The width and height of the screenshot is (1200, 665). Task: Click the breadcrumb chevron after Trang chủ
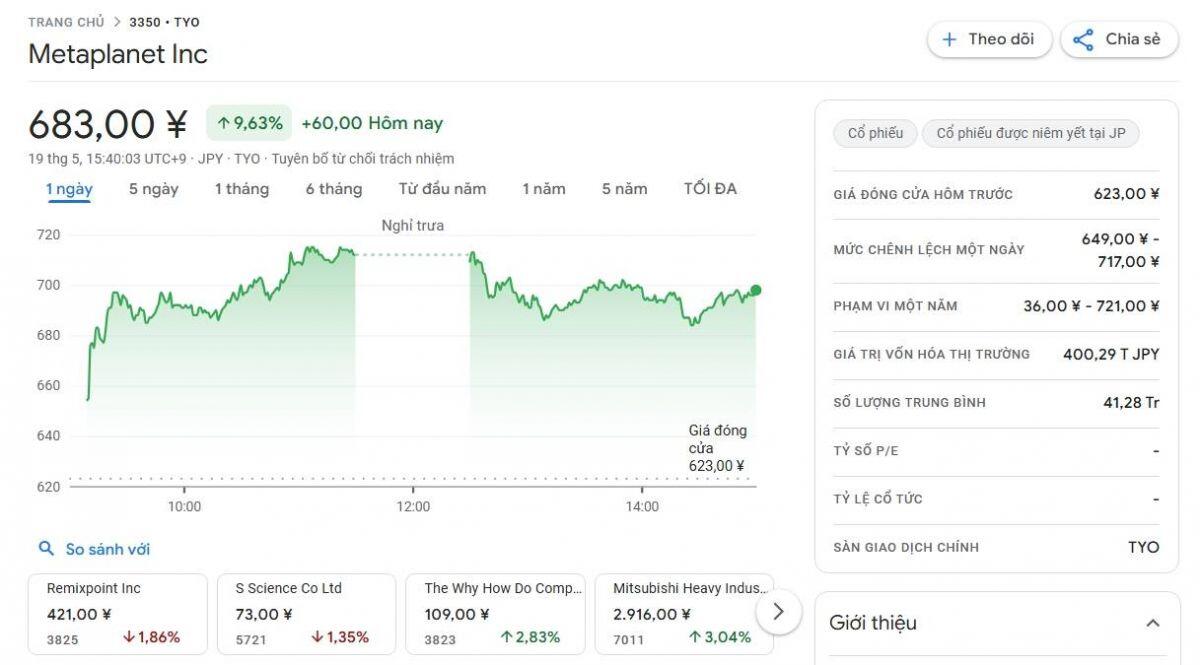pos(117,22)
